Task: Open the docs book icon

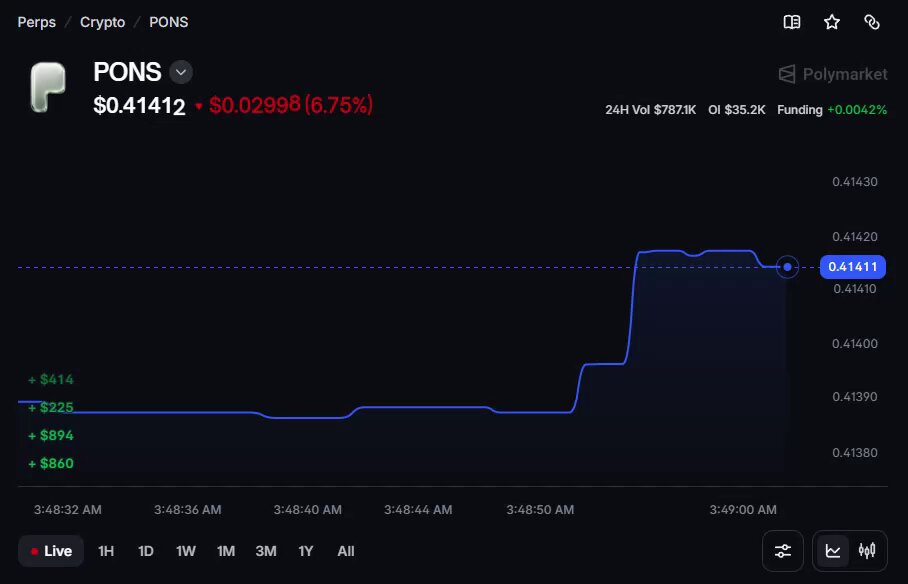Action: pyautogui.click(x=792, y=22)
